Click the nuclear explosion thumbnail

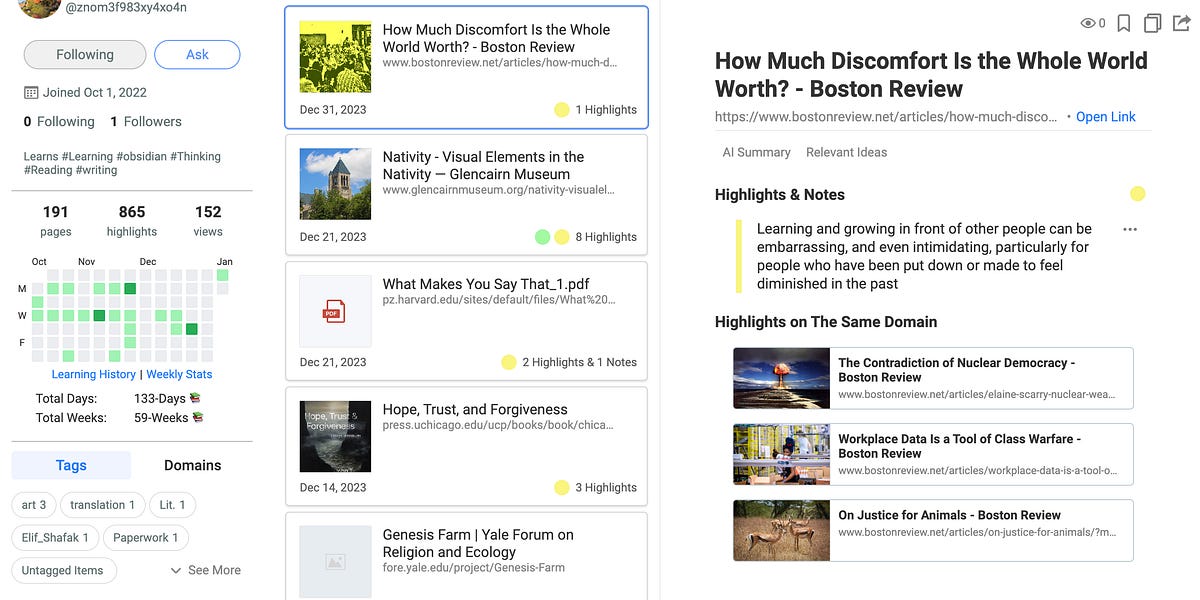pos(781,378)
